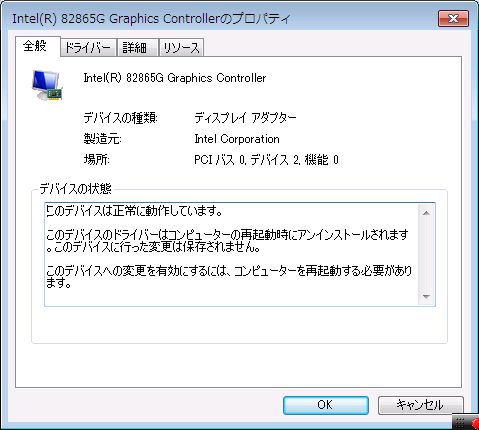This screenshot has height=430, width=479.
Task: Click the ディスプレイ アダプター device type value
Action: click(245, 118)
